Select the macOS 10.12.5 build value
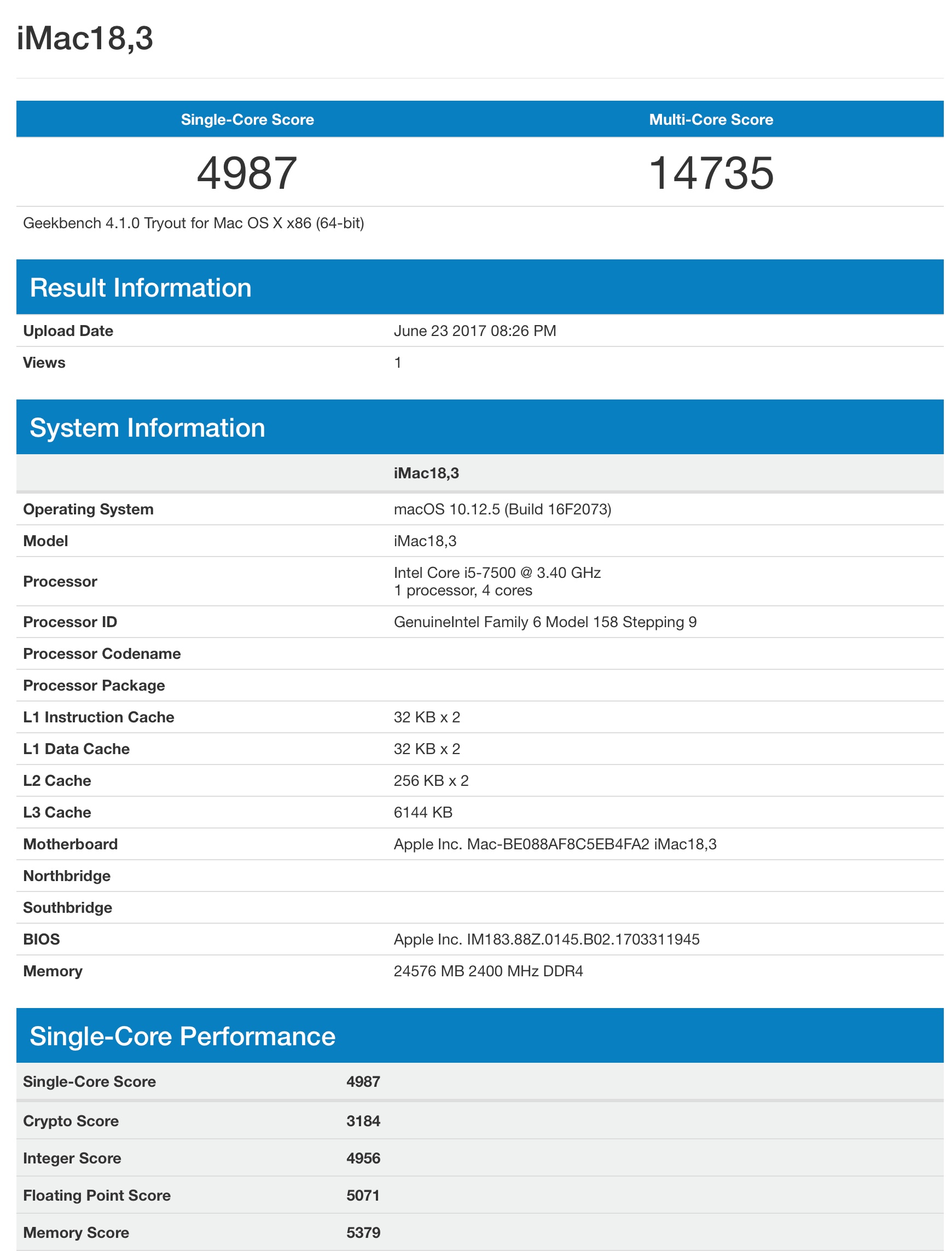This screenshot has height=1251, width=952. pos(503,509)
